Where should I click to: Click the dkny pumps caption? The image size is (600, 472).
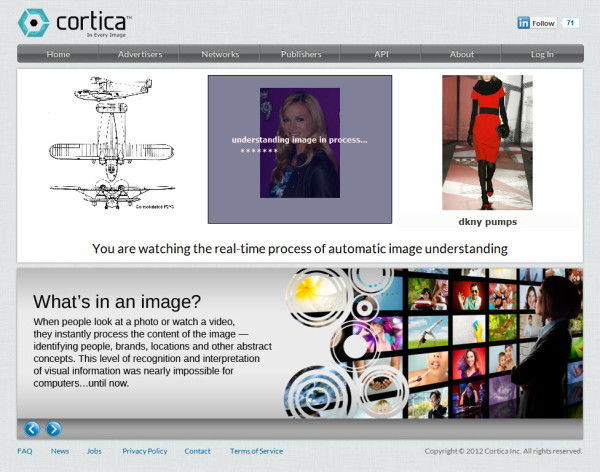point(487,221)
